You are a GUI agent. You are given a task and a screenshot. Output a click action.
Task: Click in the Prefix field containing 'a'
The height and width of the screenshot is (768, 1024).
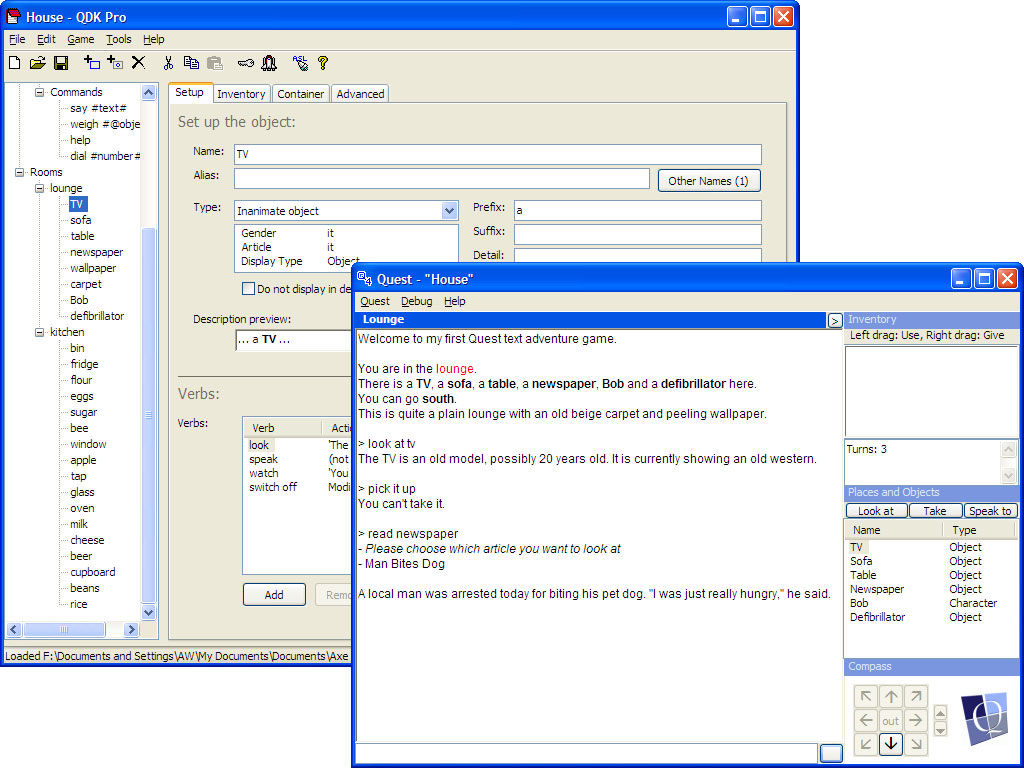637,210
